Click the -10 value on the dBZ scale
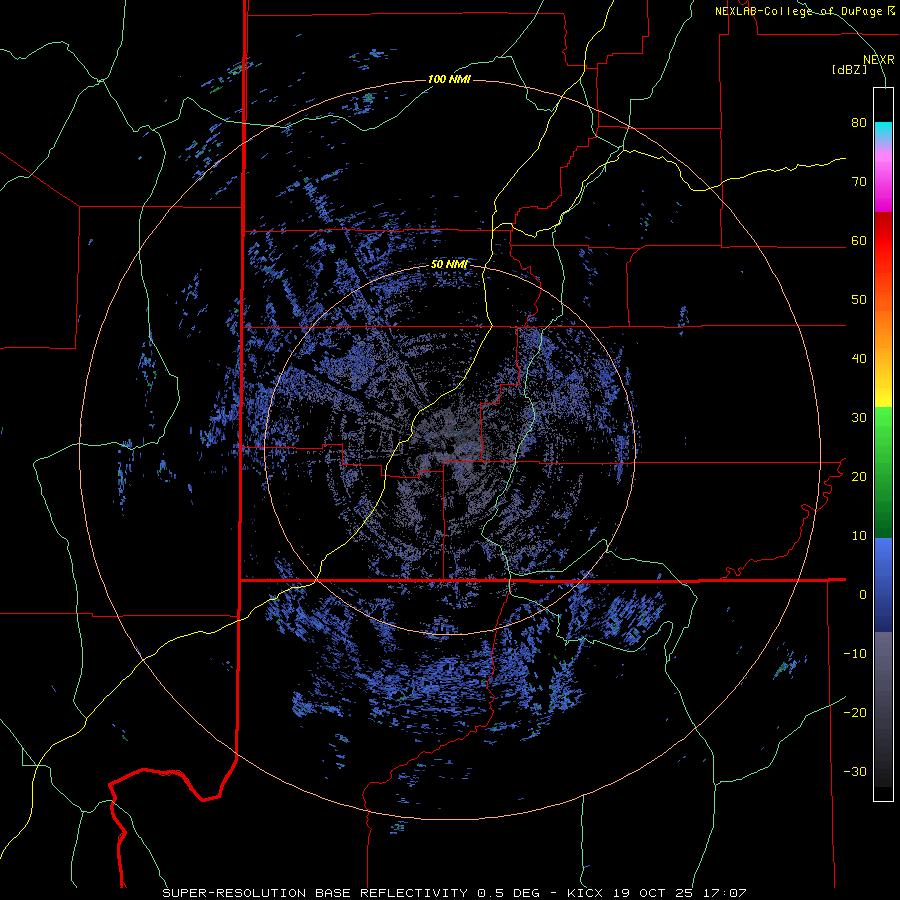Screen dimensions: 900x900 pos(855,653)
